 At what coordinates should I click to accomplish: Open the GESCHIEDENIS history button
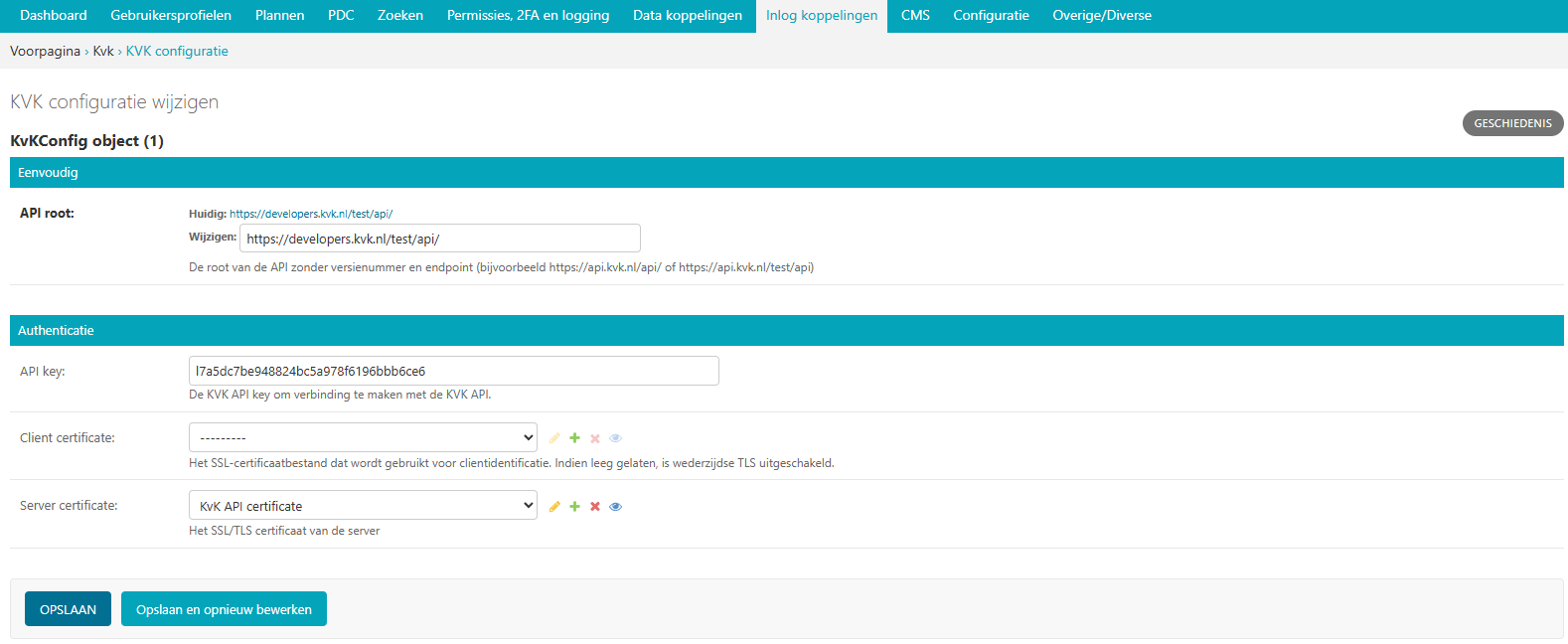(x=1512, y=123)
